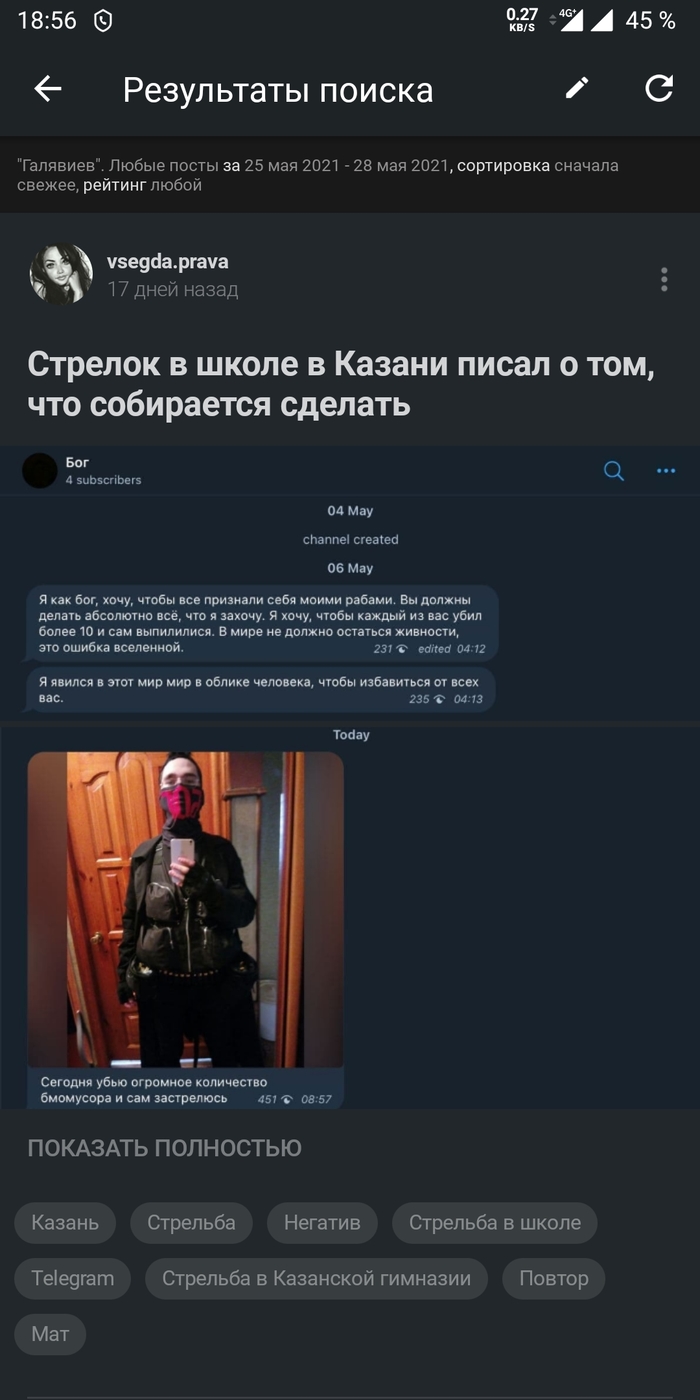Image resolution: width=700 pixels, height=1400 pixels.
Task: Select the Стрельба tag
Action: [x=191, y=1223]
